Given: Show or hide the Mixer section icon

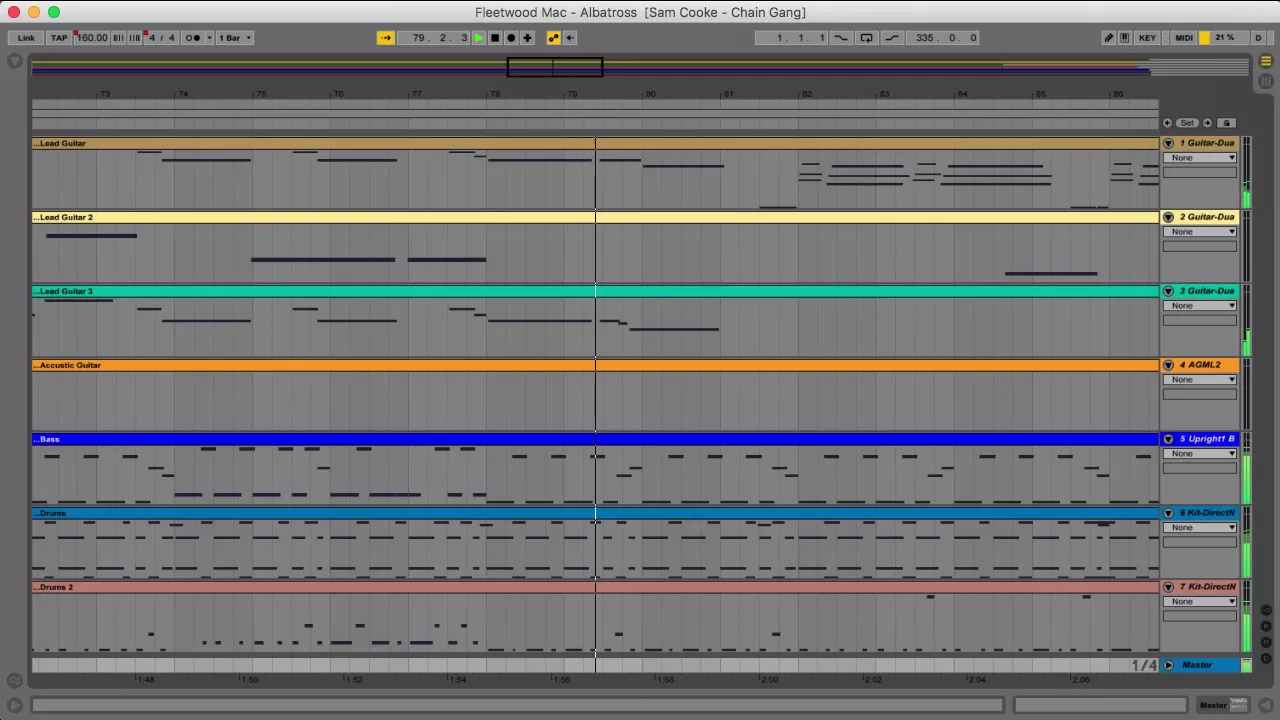Looking at the screenshot, I should point(1265,642).
